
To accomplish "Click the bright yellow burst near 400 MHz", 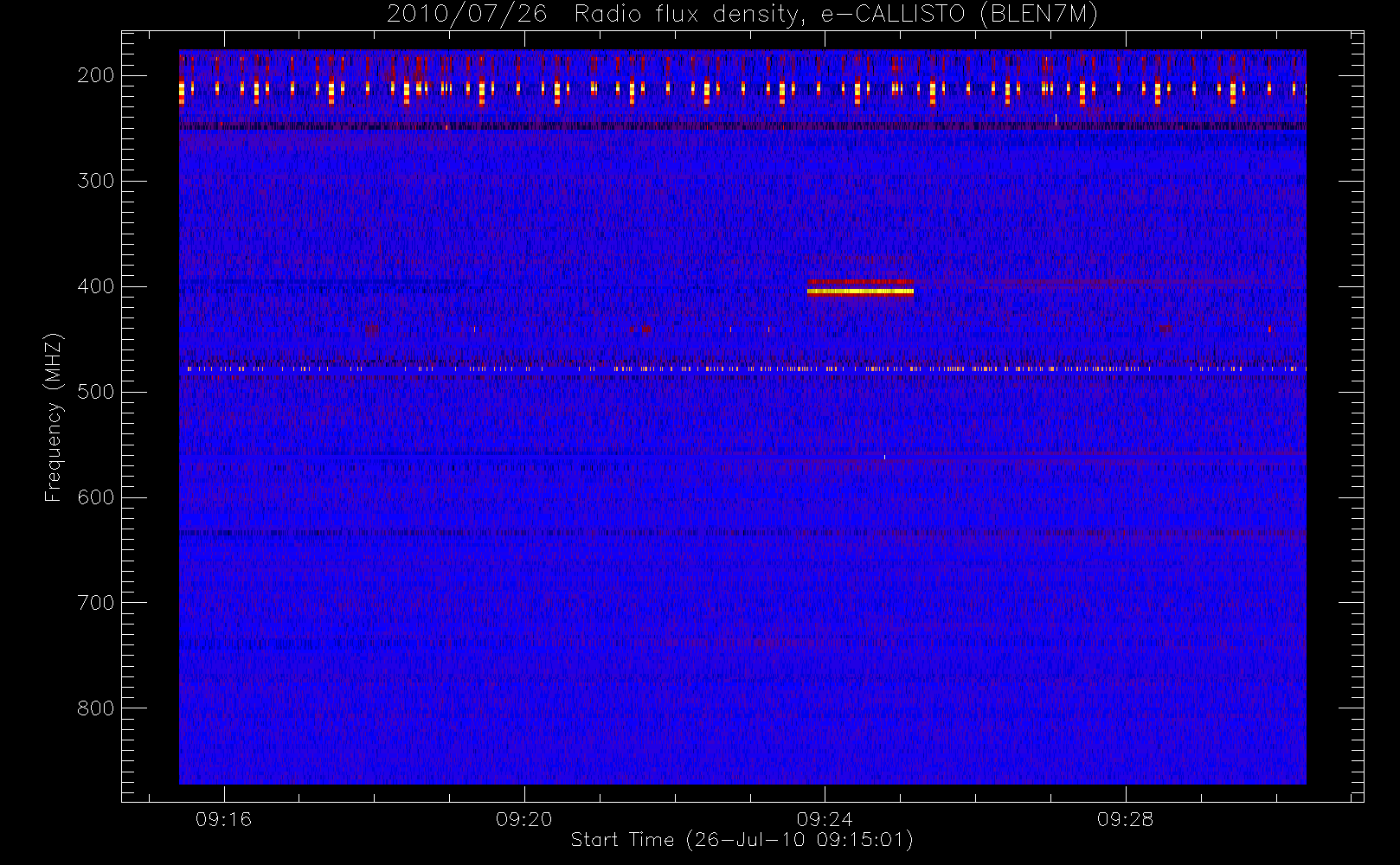I will click(x=860, y=292).
